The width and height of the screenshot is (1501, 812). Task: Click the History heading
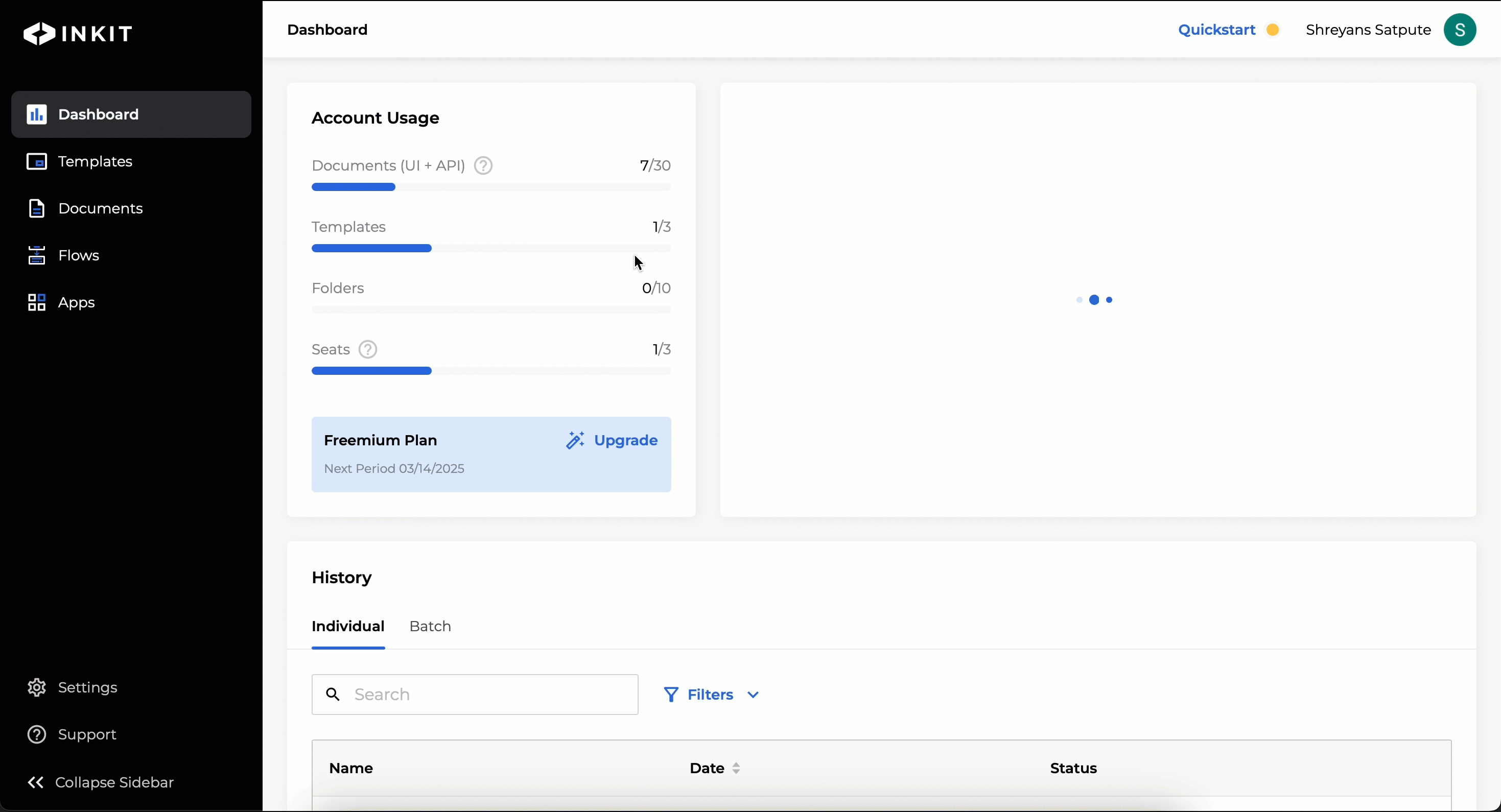[x=341, y=578]
